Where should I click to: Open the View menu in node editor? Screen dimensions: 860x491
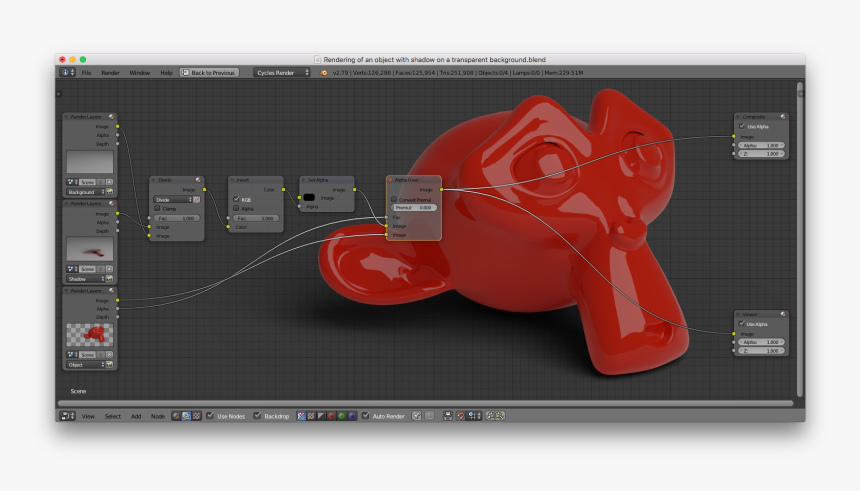click(88, 416)
